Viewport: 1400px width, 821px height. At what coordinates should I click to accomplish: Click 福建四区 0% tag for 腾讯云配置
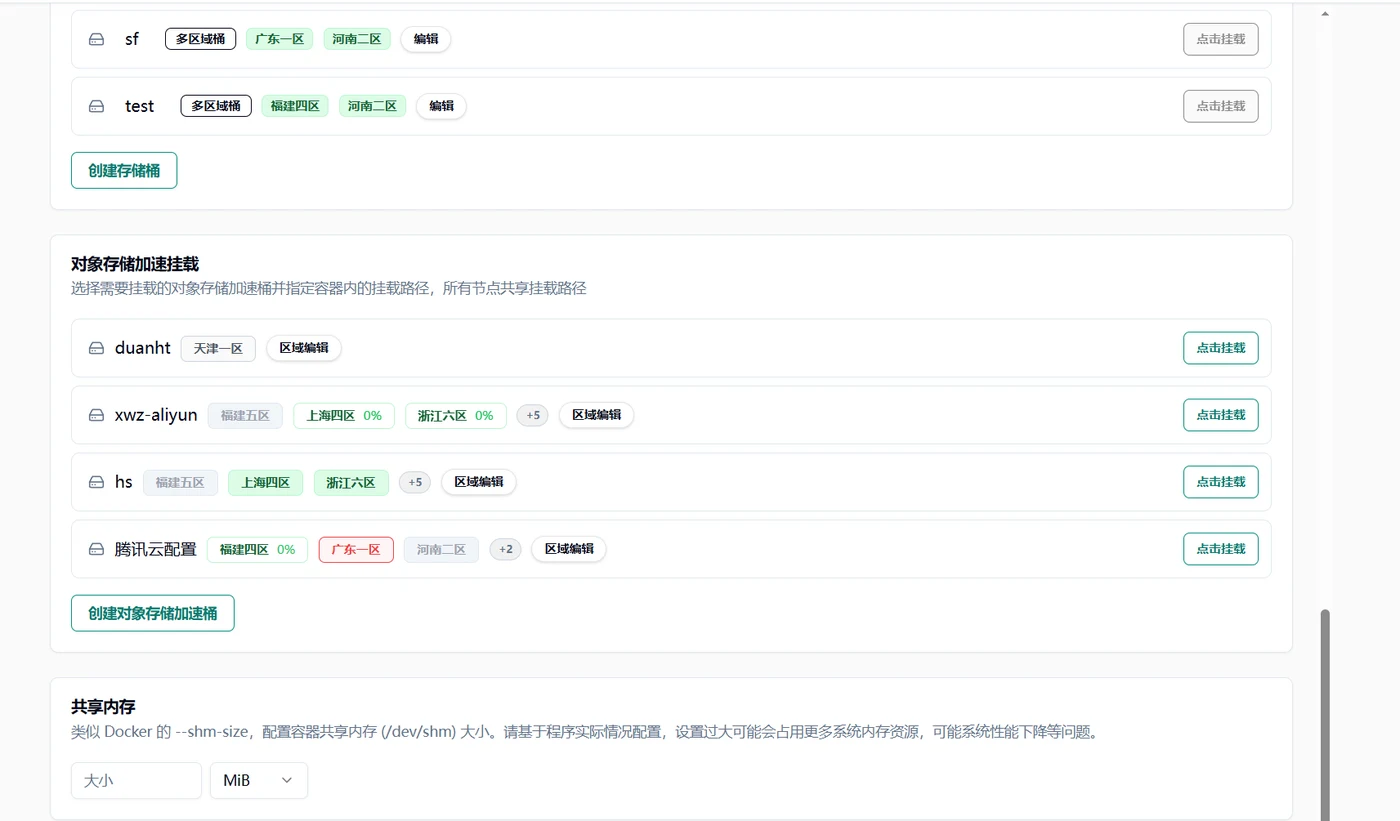[258, 549]
